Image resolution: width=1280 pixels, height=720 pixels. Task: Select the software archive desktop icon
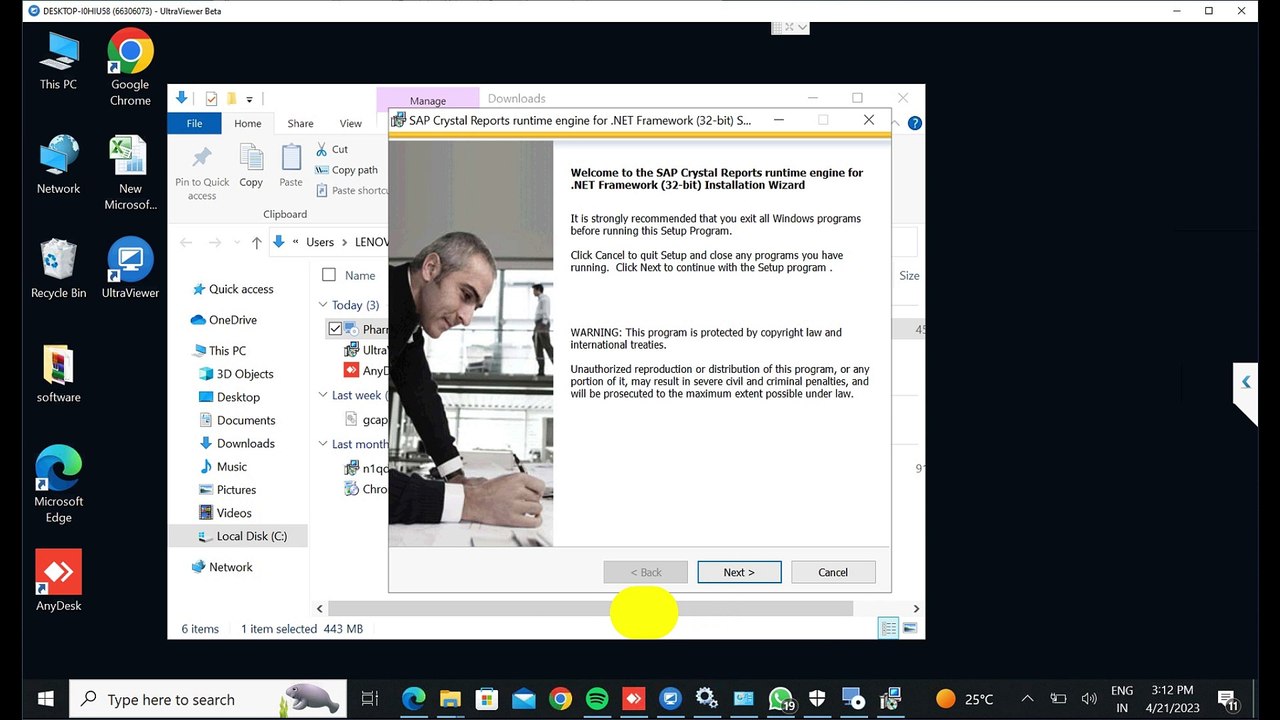point(58,374)
